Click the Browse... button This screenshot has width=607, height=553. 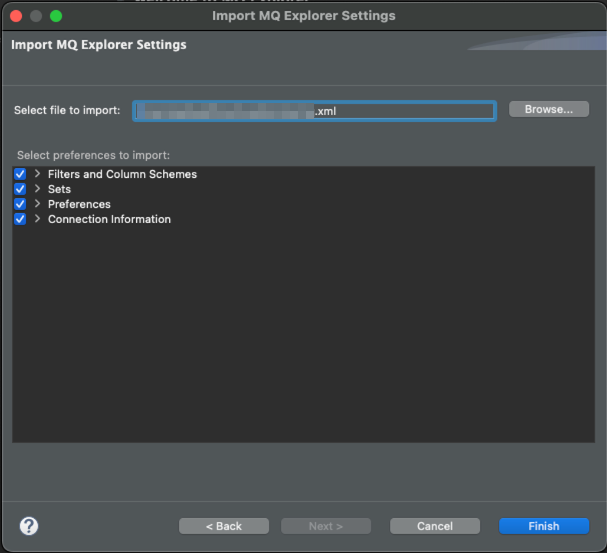[x=549, y=109]
